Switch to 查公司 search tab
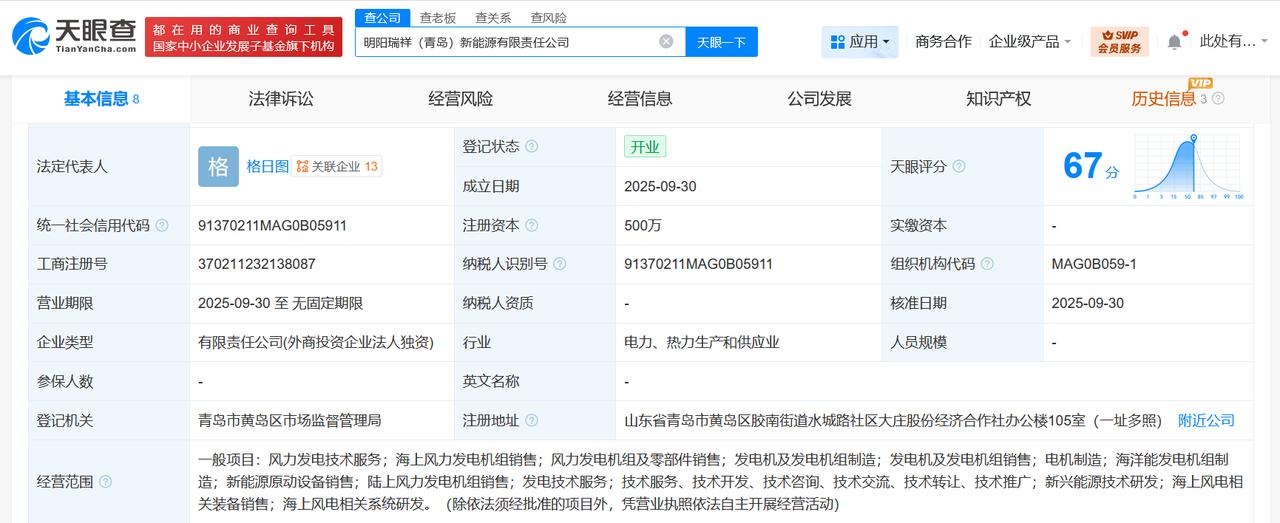The height and width of the screenshot is (523, 1280). [382, 17]
